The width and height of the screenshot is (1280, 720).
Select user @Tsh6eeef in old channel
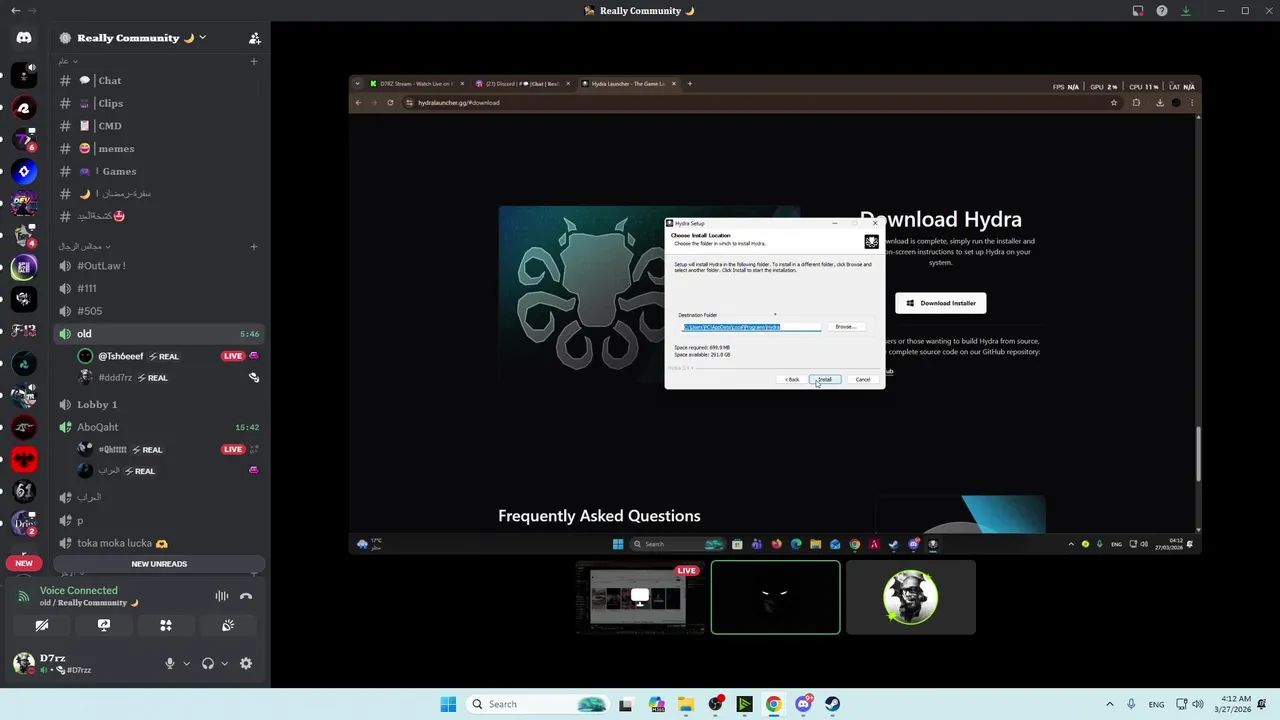point(168,356)
